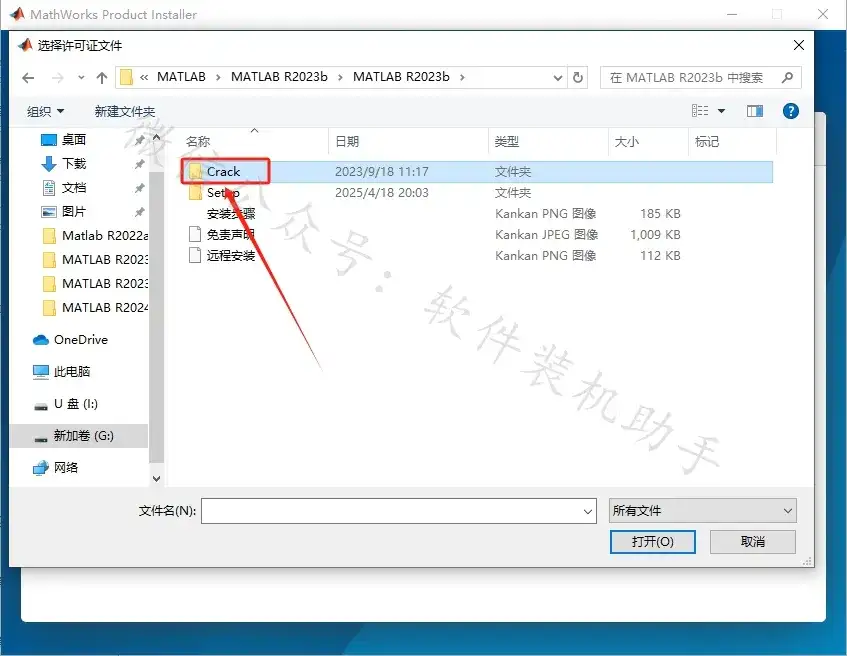
Task: Select 新加卷 (G:) drive
Action: point(78,436)
